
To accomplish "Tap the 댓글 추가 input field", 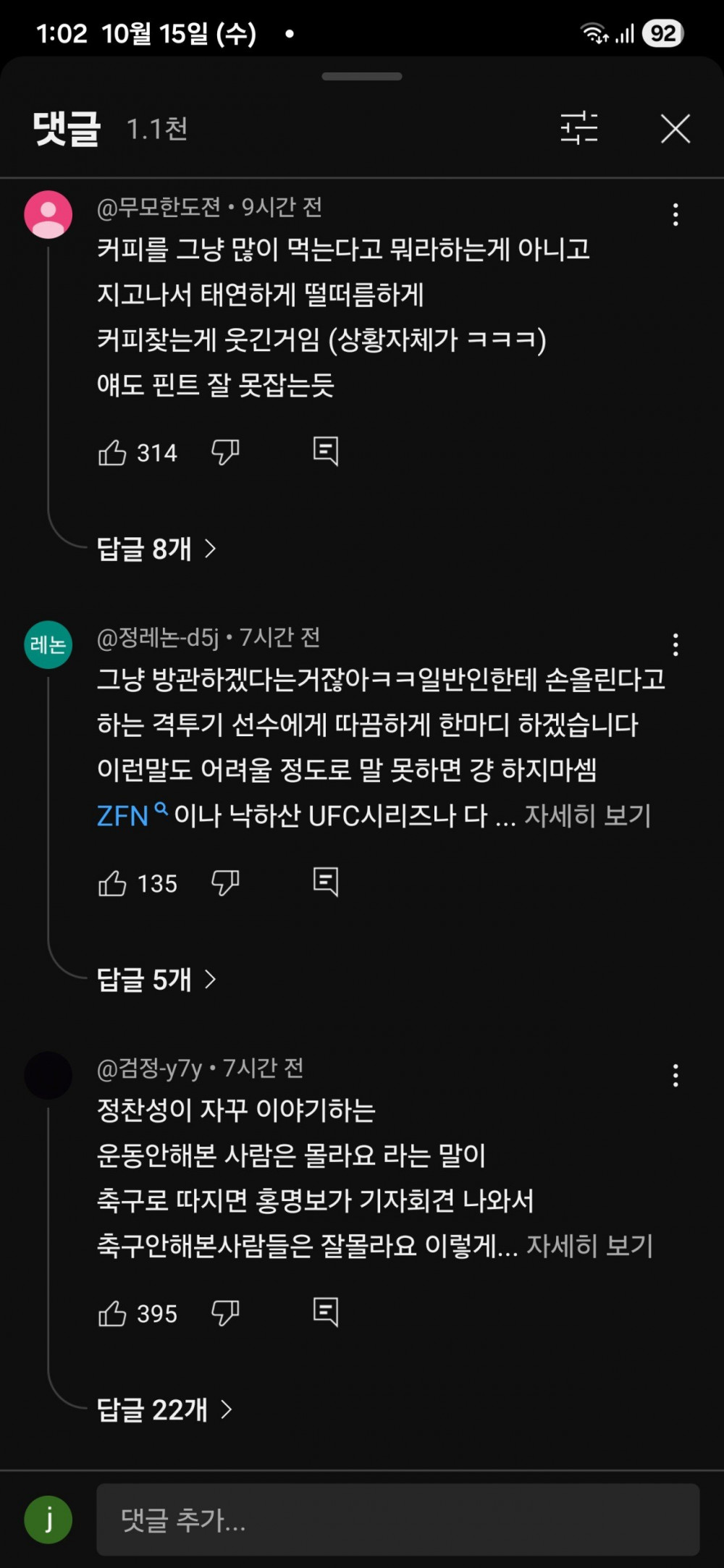I will (397, 1519).
